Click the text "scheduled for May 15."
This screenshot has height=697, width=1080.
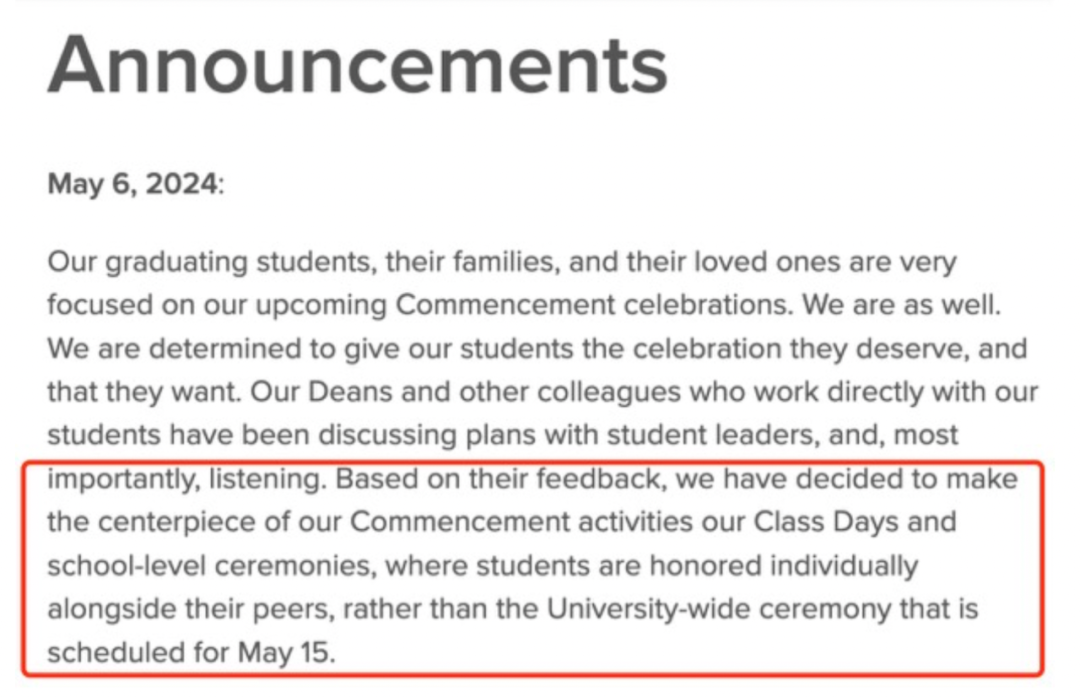(191, 653)
